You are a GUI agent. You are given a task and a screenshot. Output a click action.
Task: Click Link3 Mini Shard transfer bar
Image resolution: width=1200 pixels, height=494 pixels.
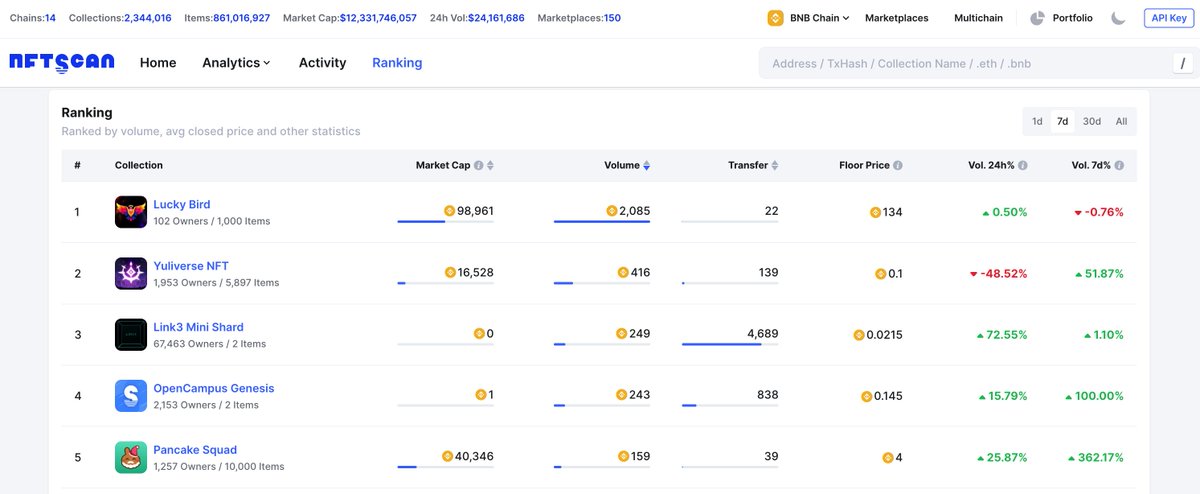pyautogui.click(x=730, y=344)
